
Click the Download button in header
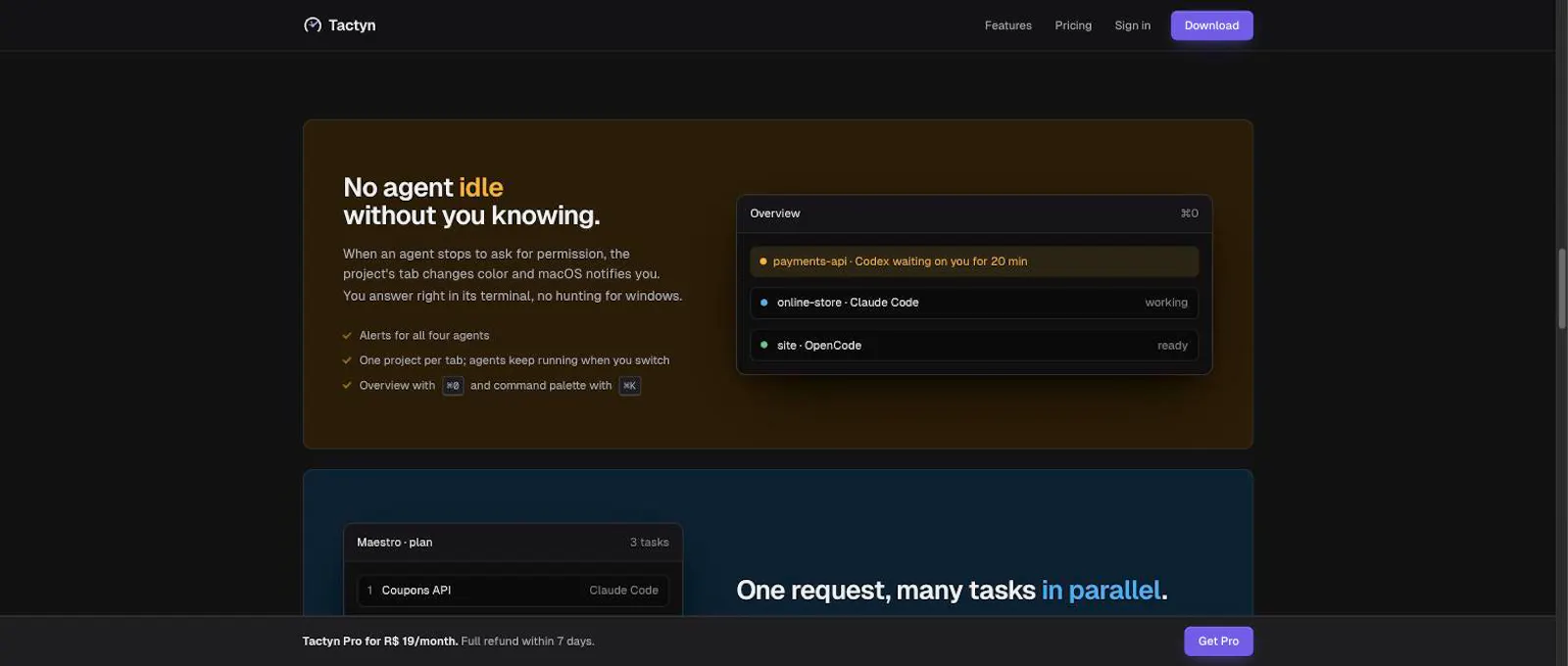(x=1211, y=25)
